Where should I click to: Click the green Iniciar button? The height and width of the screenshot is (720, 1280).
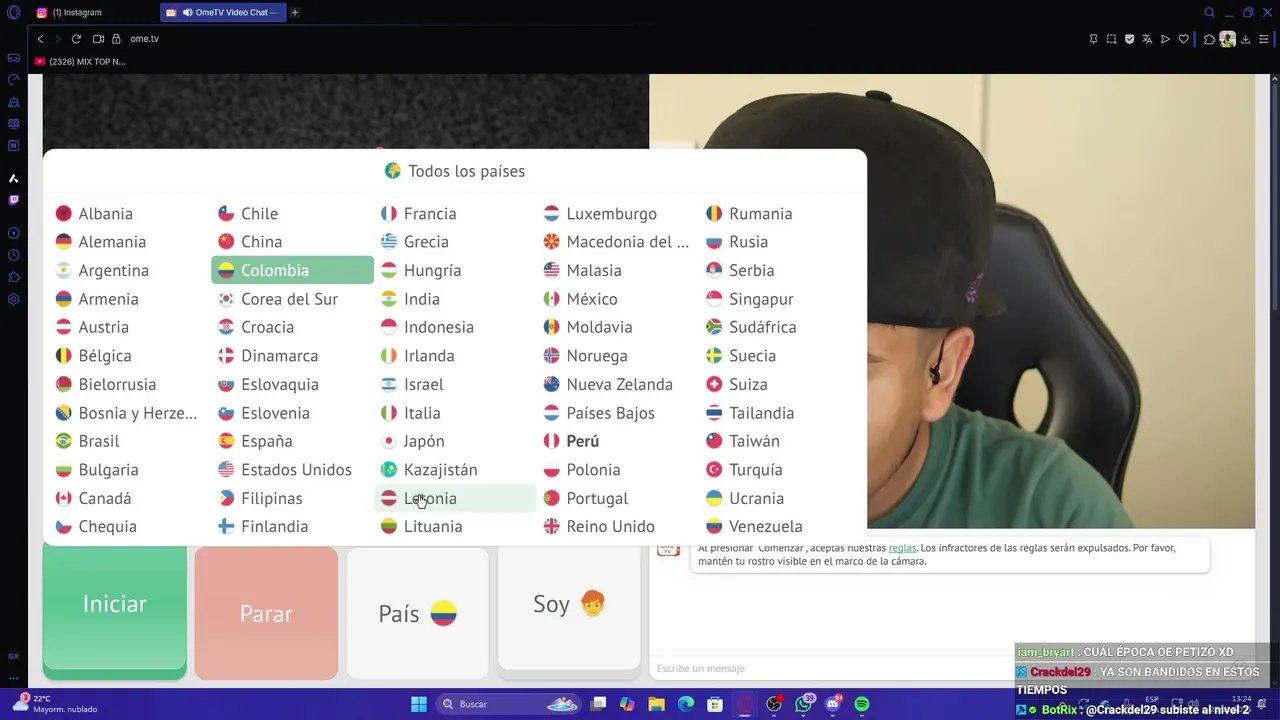tap(114, 609)
